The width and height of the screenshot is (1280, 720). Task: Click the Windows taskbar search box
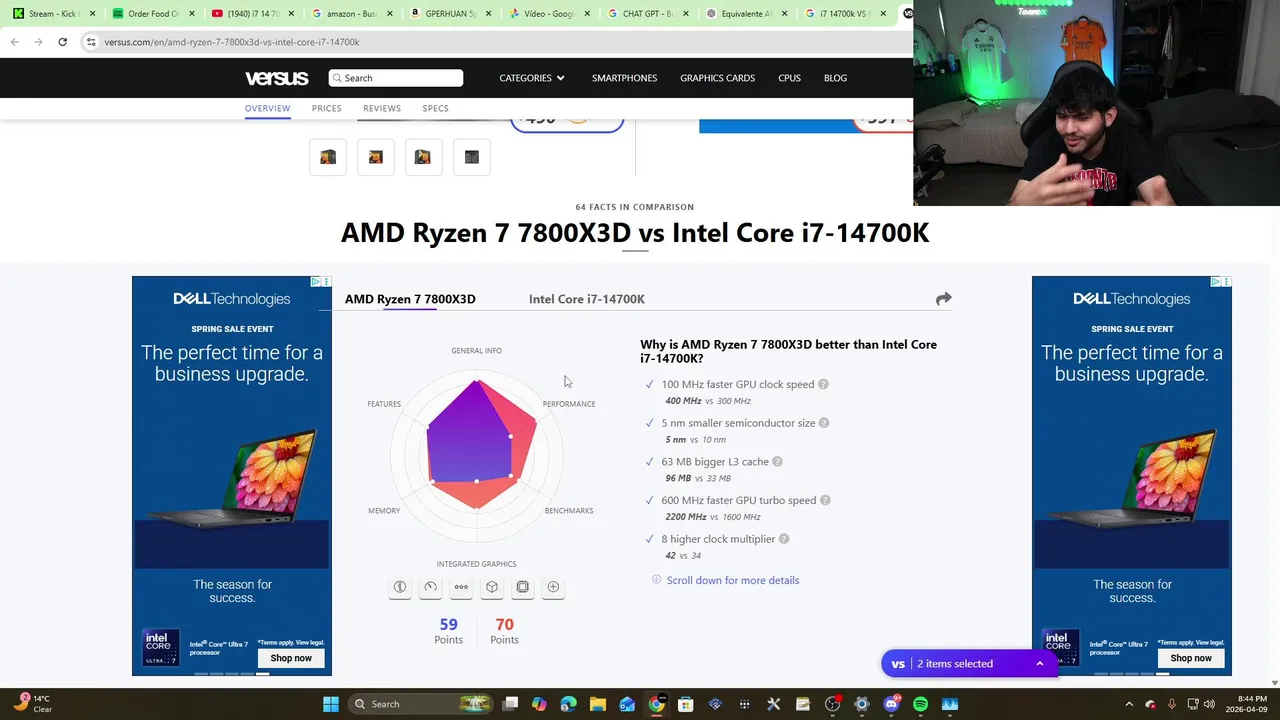click(423, 704)
